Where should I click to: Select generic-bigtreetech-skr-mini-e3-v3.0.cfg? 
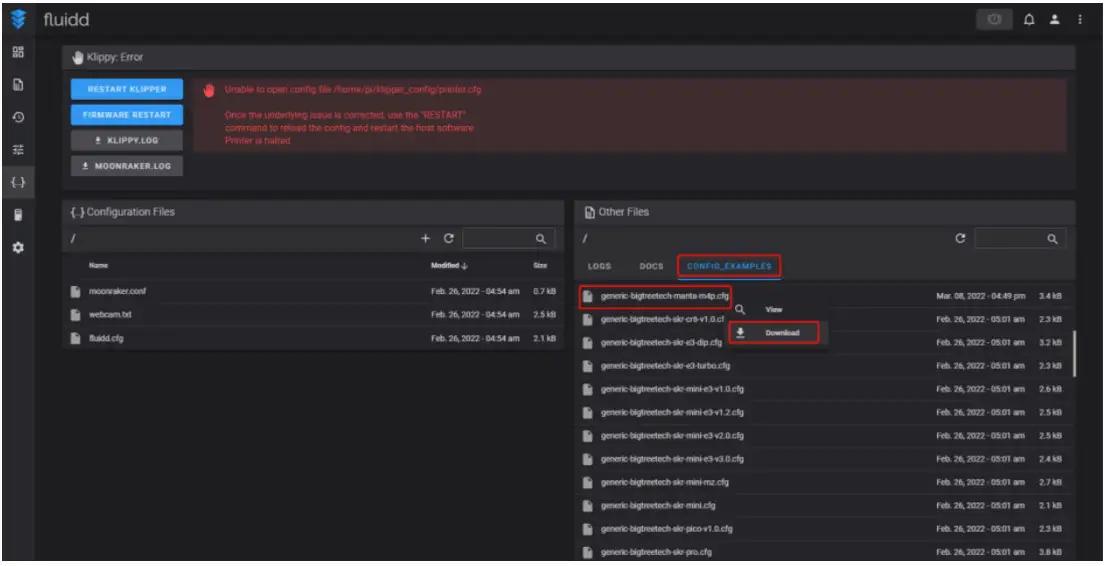(x=825, y=459)
